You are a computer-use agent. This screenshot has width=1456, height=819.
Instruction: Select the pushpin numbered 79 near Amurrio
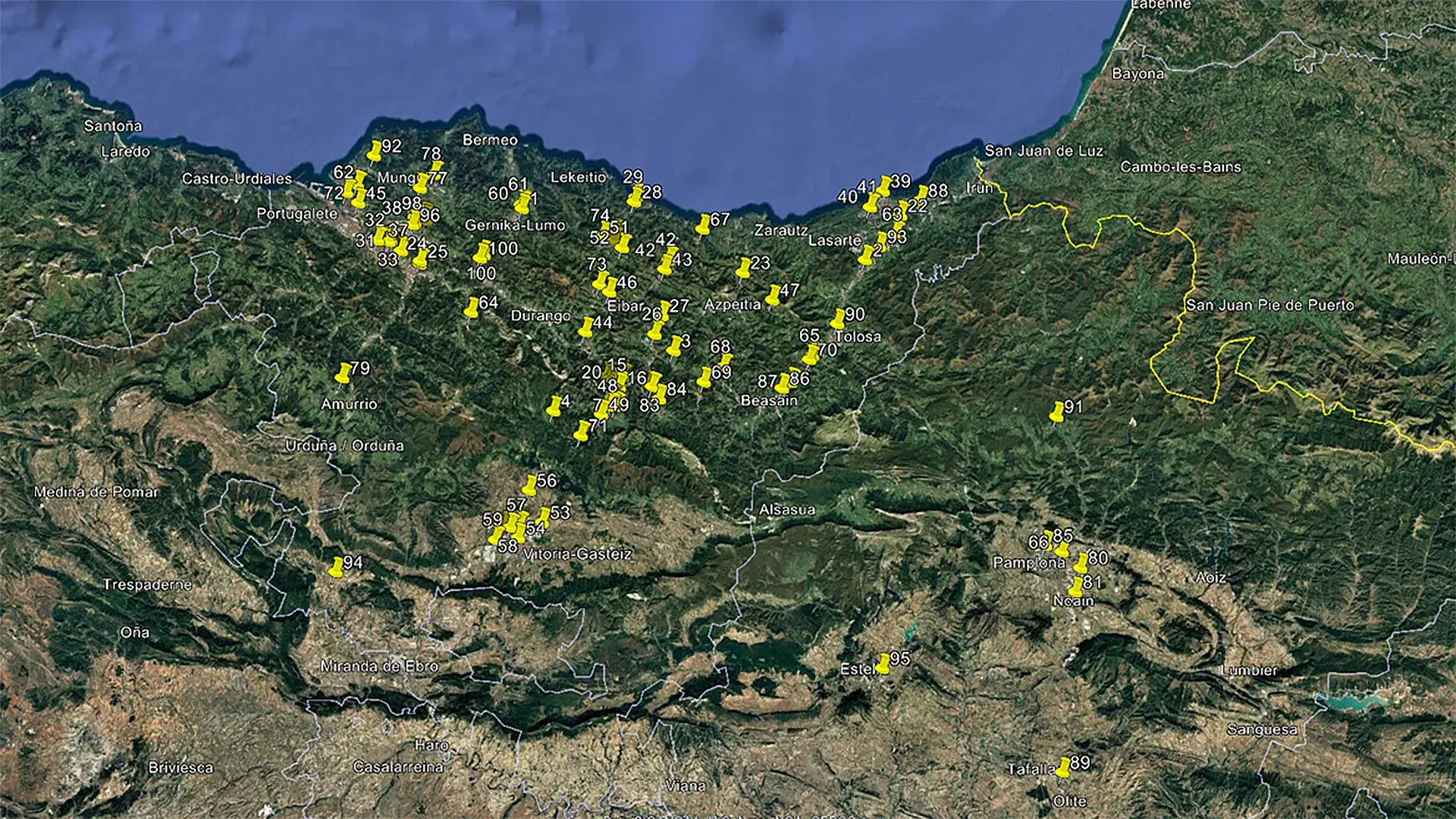pyautogui.click(x=344, y=373)
